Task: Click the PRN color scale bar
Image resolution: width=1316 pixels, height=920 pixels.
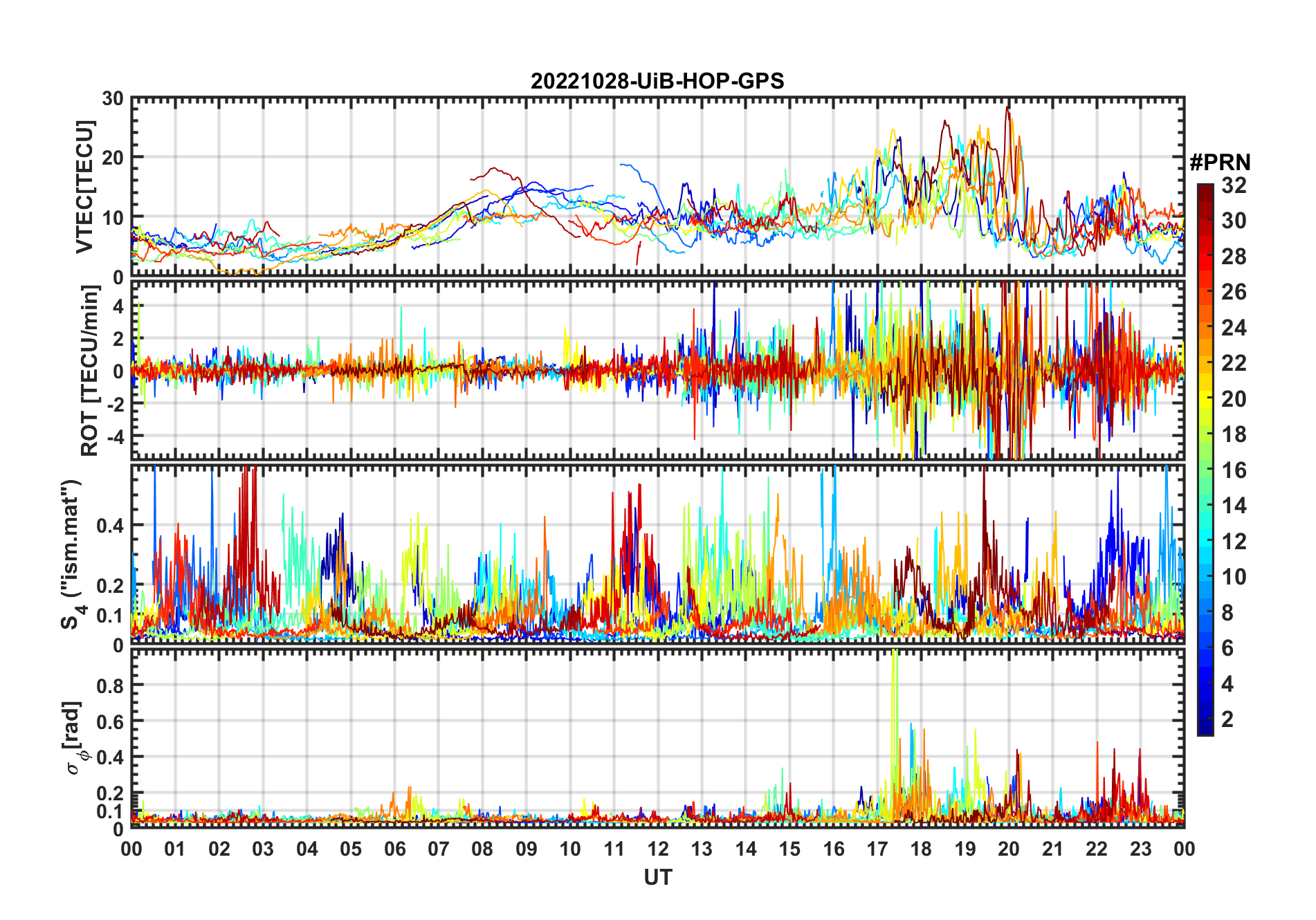Action: click(x=1205, y=459)
